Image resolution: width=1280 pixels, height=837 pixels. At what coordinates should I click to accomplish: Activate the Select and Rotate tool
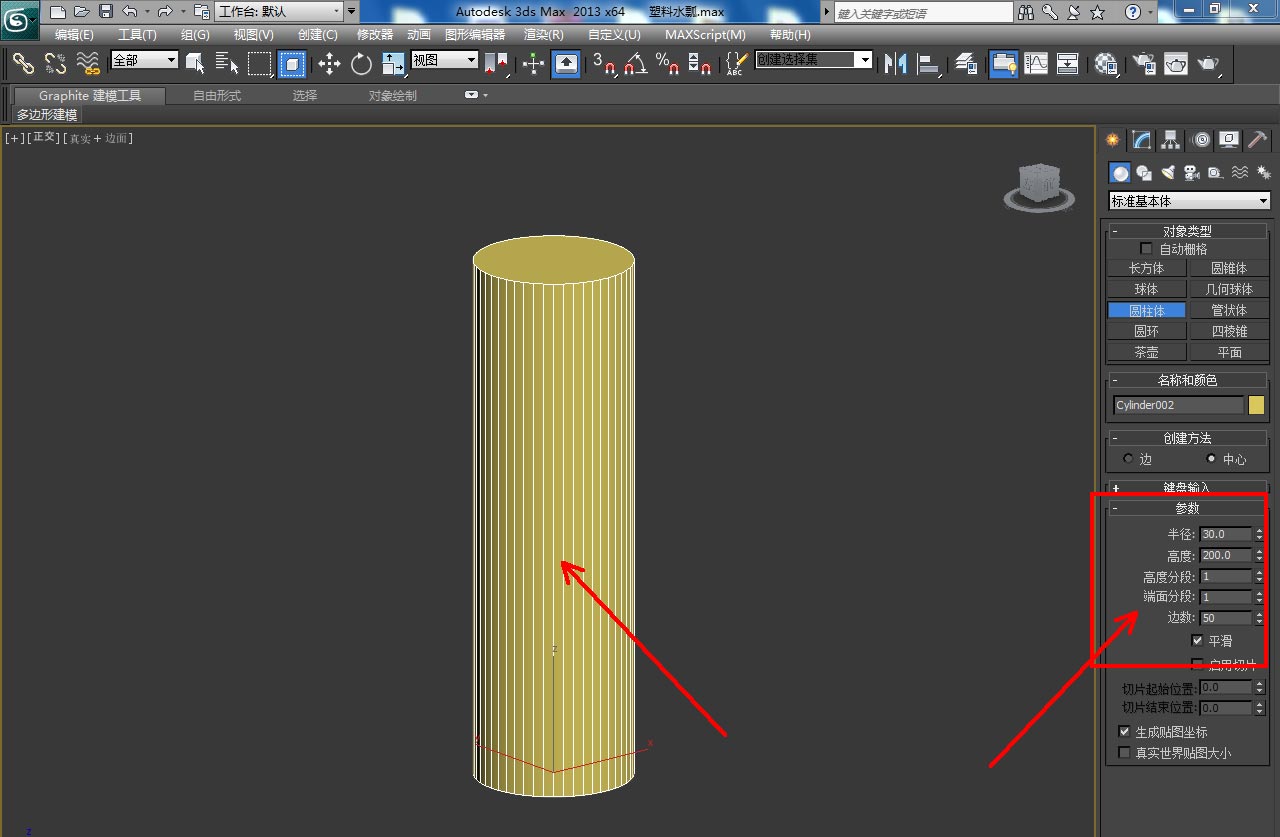pos(361,64)
